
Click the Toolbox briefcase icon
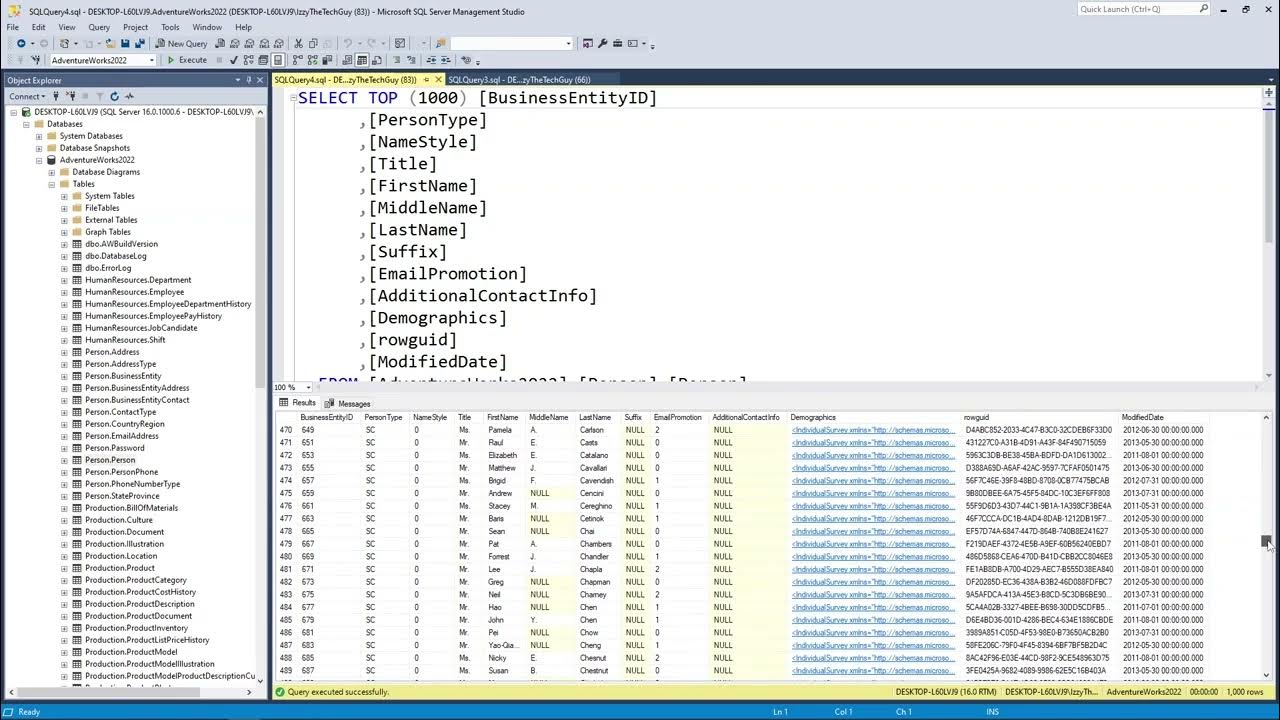tap(617, 44)
